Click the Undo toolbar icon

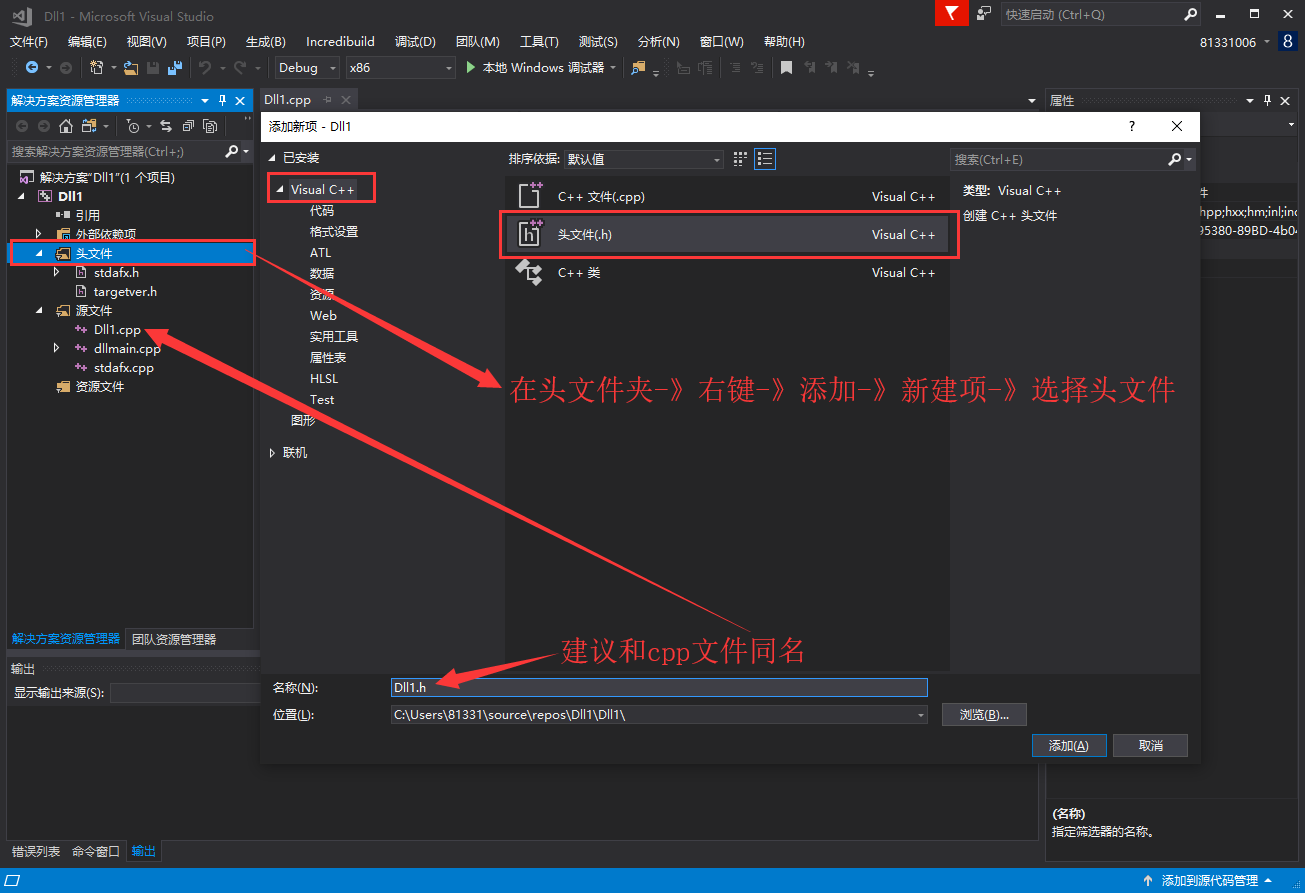click(204, 68)
